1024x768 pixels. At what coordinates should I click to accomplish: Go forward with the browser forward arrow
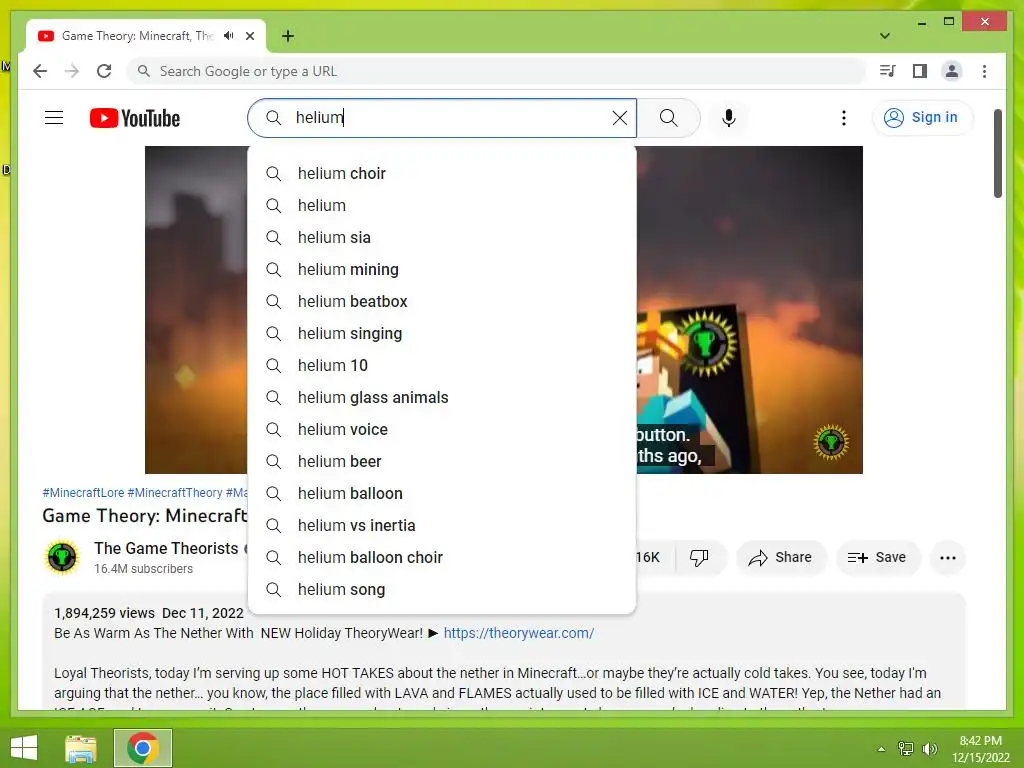(x=72, y=71)
